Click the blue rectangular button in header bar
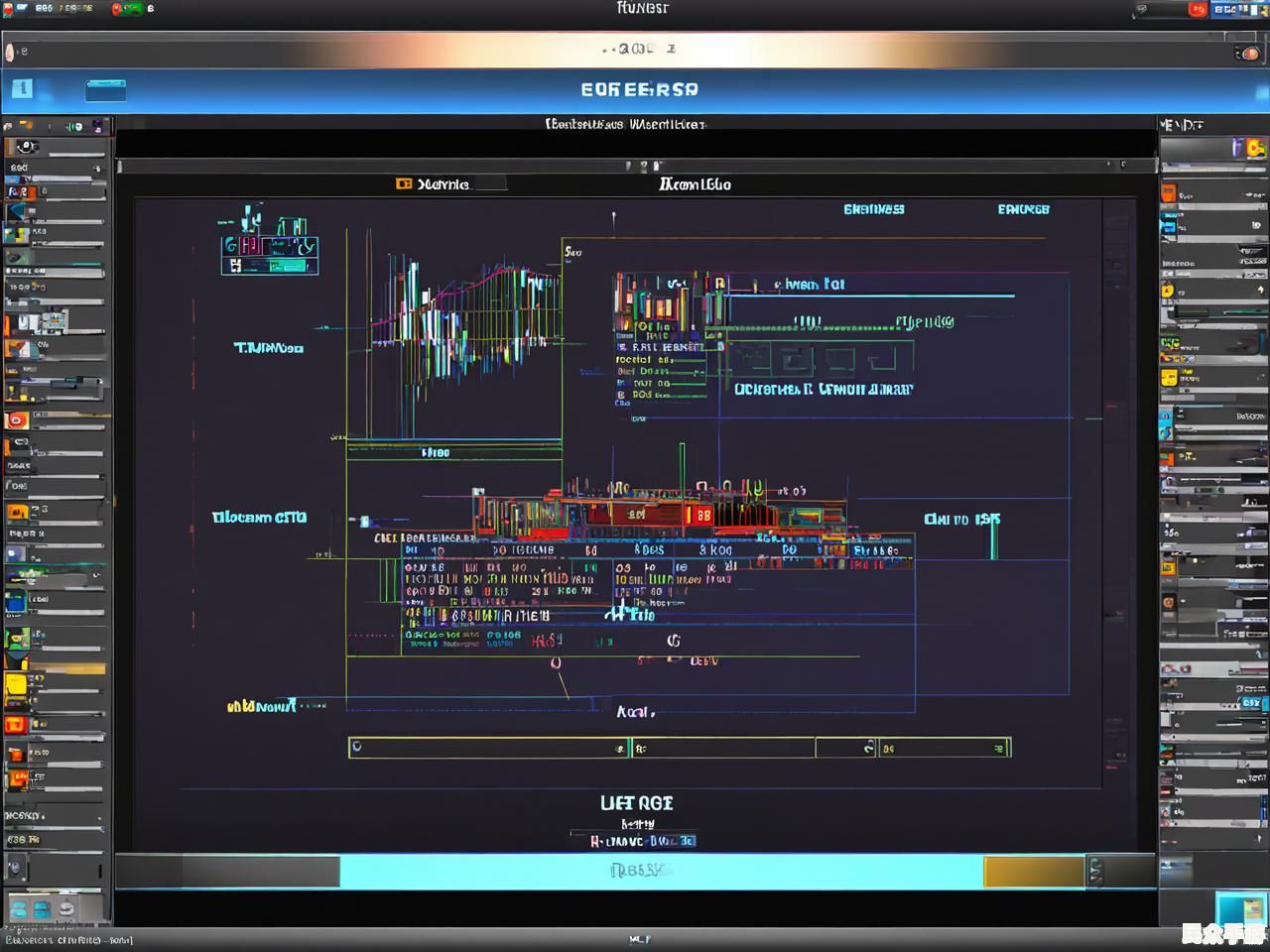Viewport: 1270px width, 952px height. coord(105,91)
